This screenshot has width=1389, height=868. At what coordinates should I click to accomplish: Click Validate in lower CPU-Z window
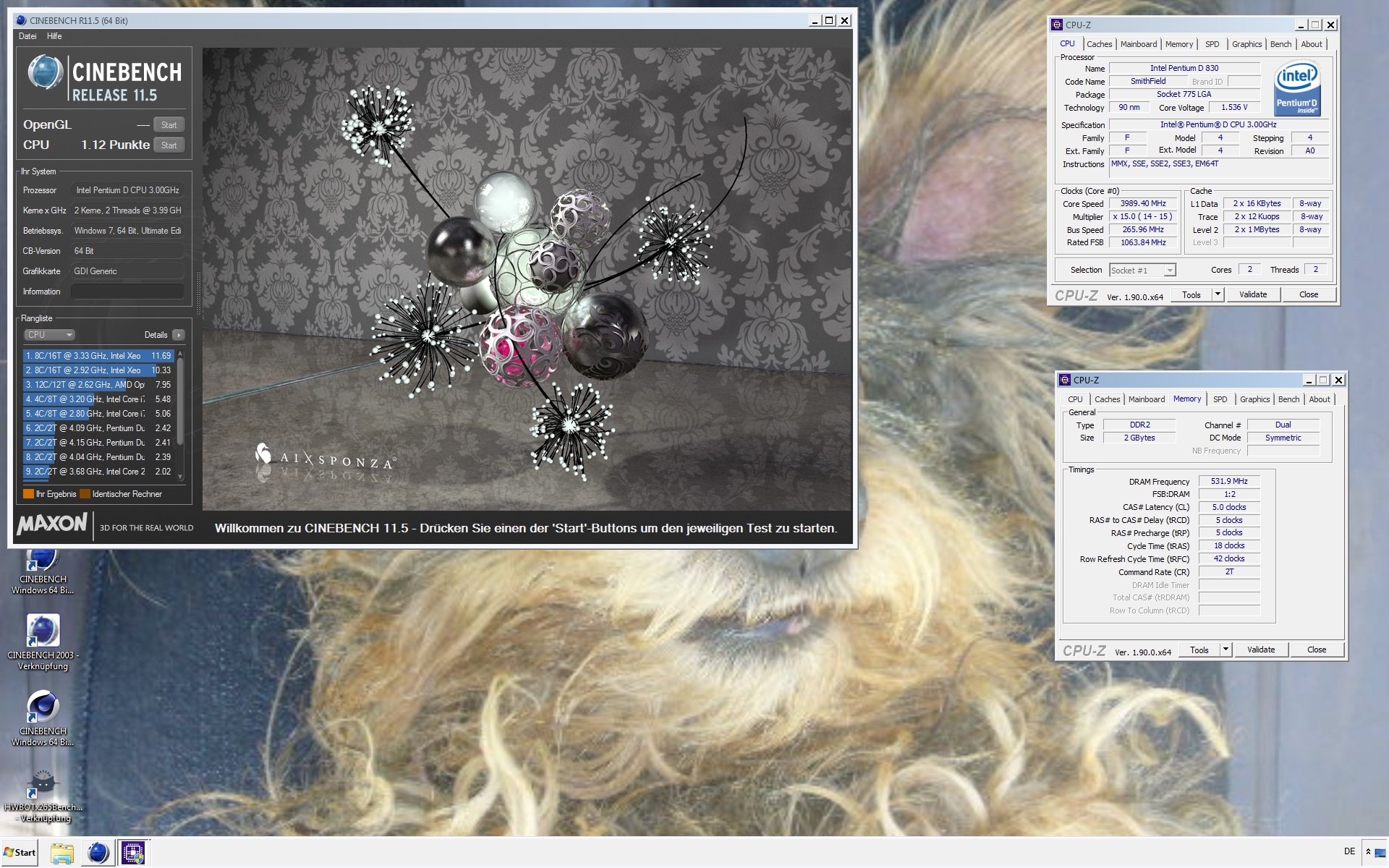[1261, 650]
